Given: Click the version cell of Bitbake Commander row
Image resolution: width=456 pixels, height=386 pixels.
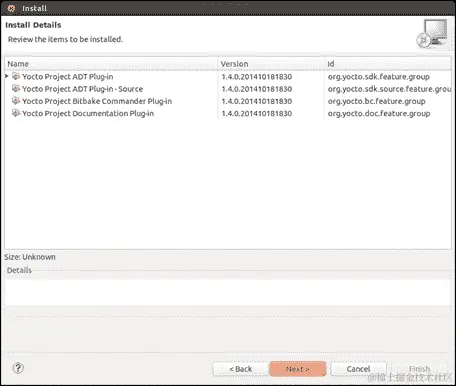Looking at the screenshot, I should (257, 101).
